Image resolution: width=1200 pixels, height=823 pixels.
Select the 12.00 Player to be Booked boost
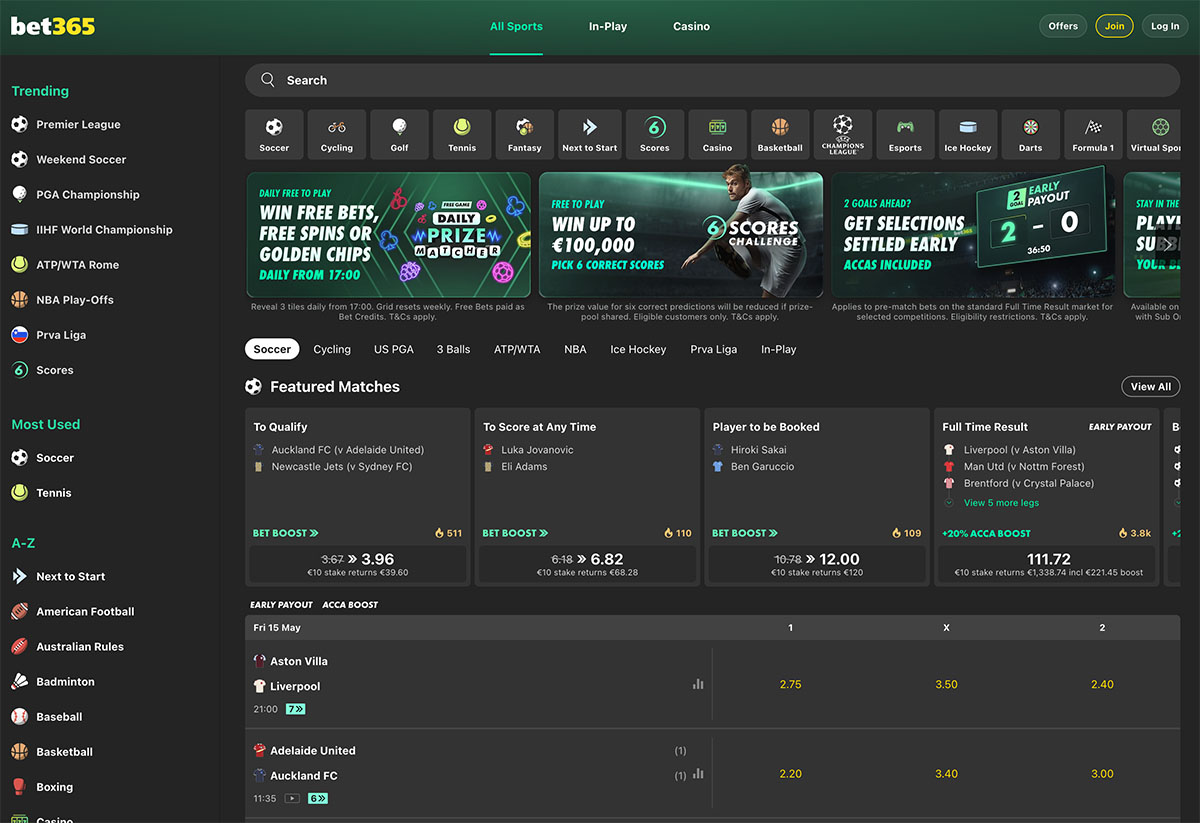817,565
